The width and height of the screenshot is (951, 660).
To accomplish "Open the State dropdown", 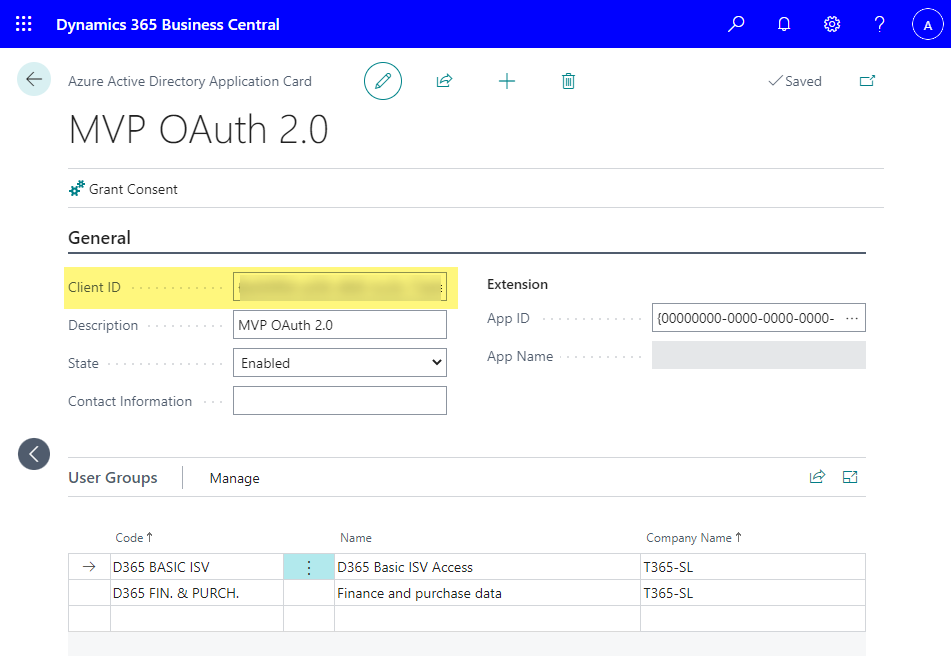I will click(x=340, y=363).
